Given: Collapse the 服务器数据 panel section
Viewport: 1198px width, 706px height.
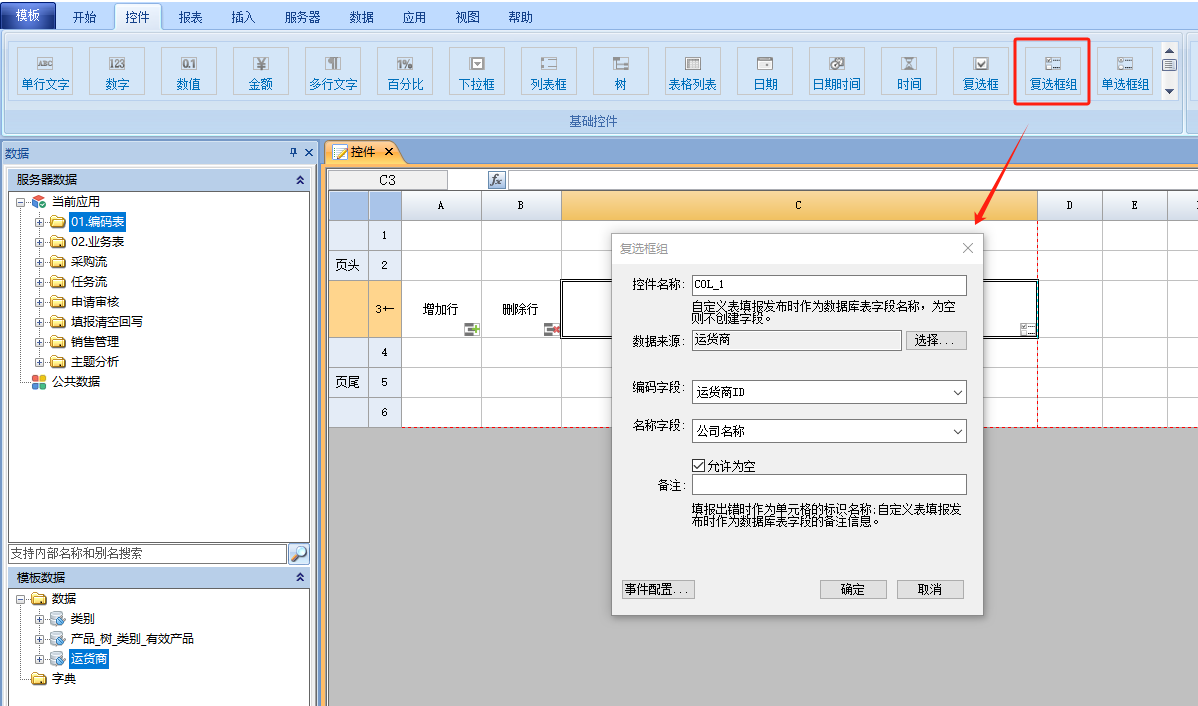Looking at the screenshot, I should click(300, 180).
